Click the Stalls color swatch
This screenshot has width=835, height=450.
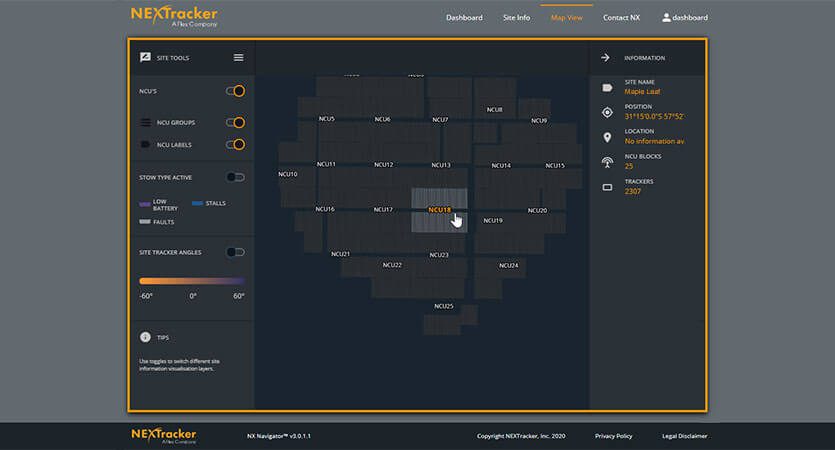(197, 203)
